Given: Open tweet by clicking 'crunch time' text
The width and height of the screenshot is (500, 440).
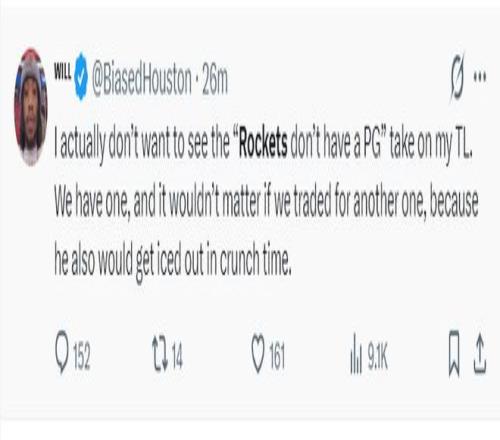Looking at the screenshot, I should coord(254,258).
